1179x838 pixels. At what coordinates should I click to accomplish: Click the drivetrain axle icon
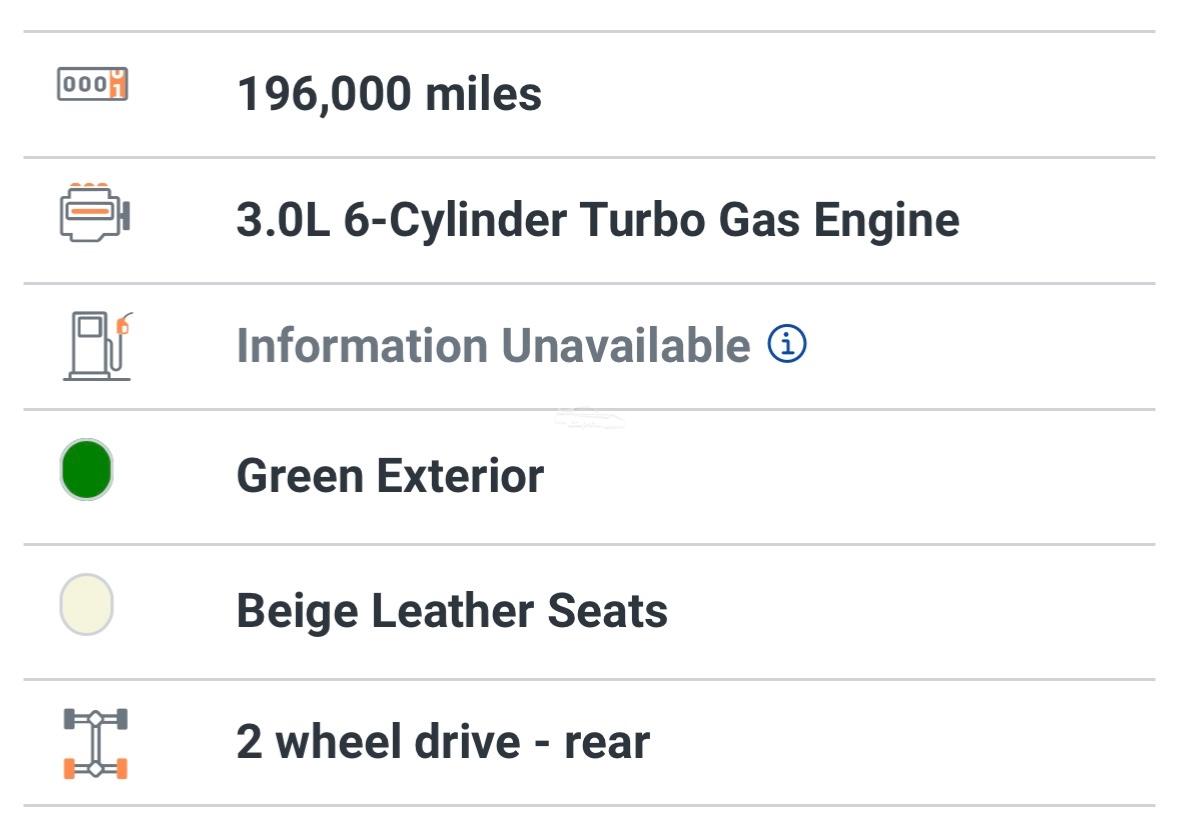click(95, 743)
